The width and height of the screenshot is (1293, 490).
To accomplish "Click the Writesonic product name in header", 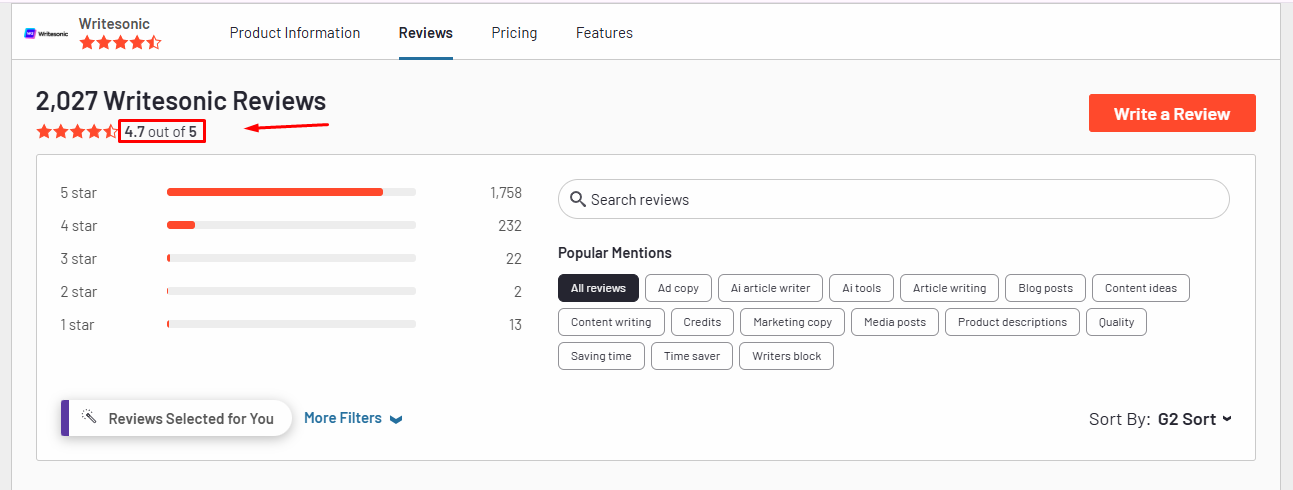I will tap(114, 24).
